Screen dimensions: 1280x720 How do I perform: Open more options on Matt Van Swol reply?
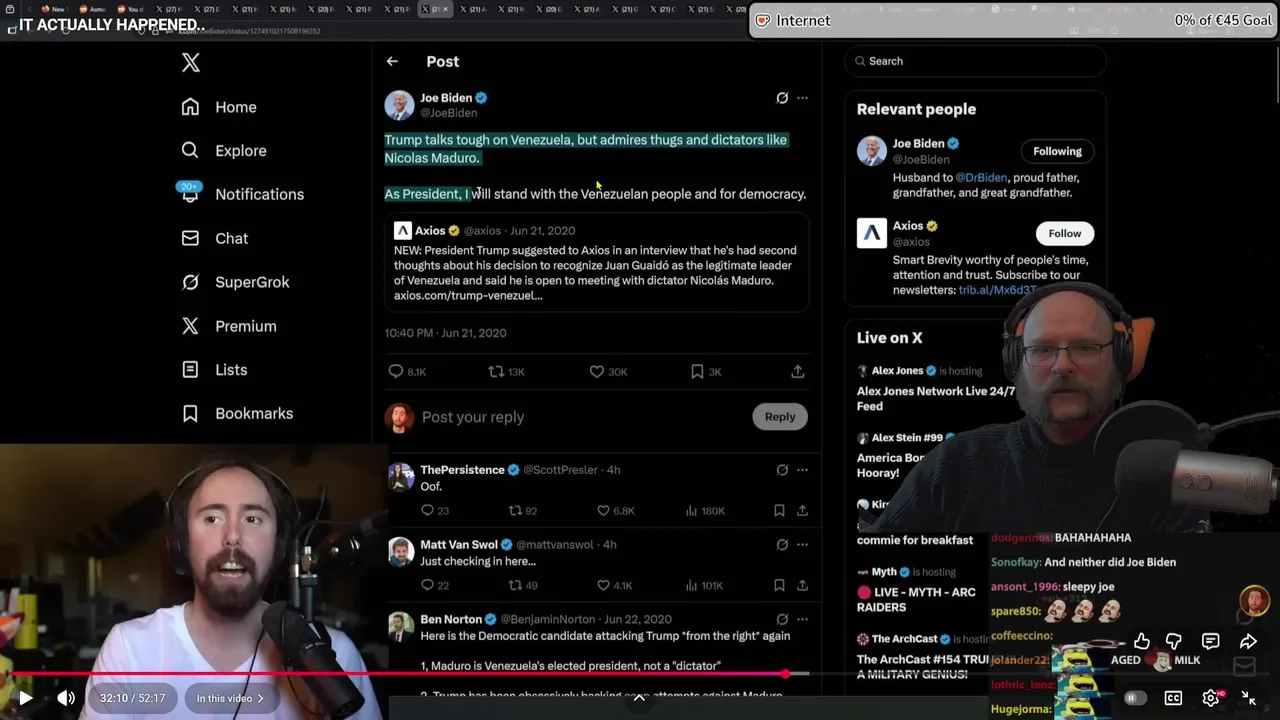click(x=802, y=545)
